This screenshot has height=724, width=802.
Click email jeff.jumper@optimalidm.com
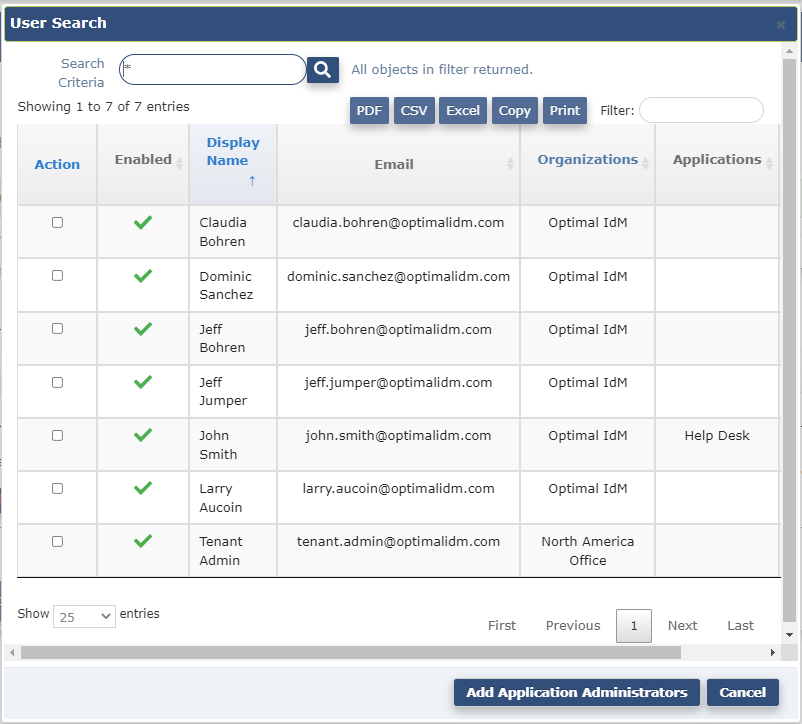coord(398,382)
